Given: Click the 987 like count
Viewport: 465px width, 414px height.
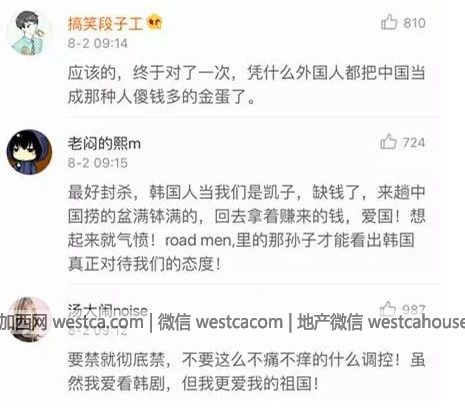Looking at the screenshot, I should (x=414, y=309).
